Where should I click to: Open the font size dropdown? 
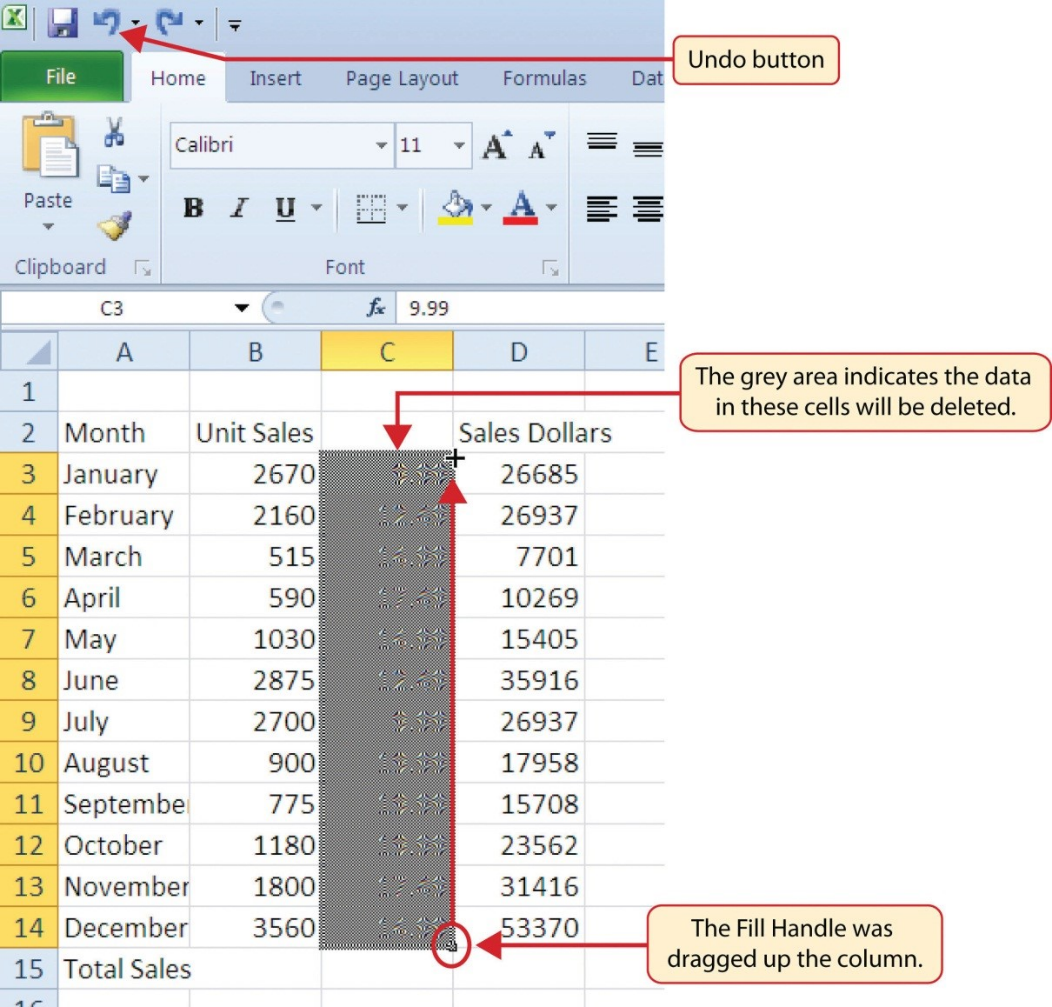(459, 144)
